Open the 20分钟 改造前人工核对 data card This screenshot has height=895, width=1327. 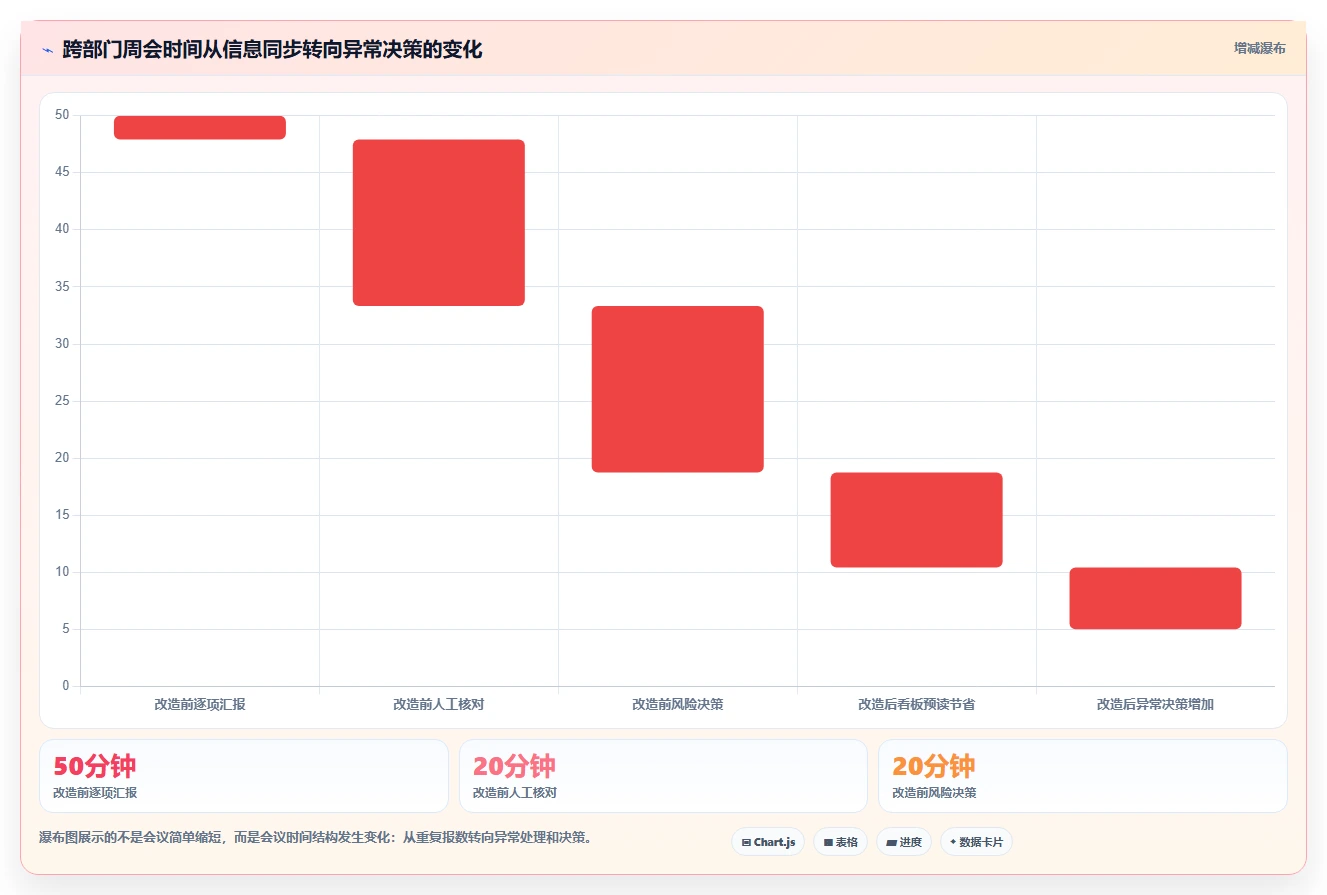point(663,776)
